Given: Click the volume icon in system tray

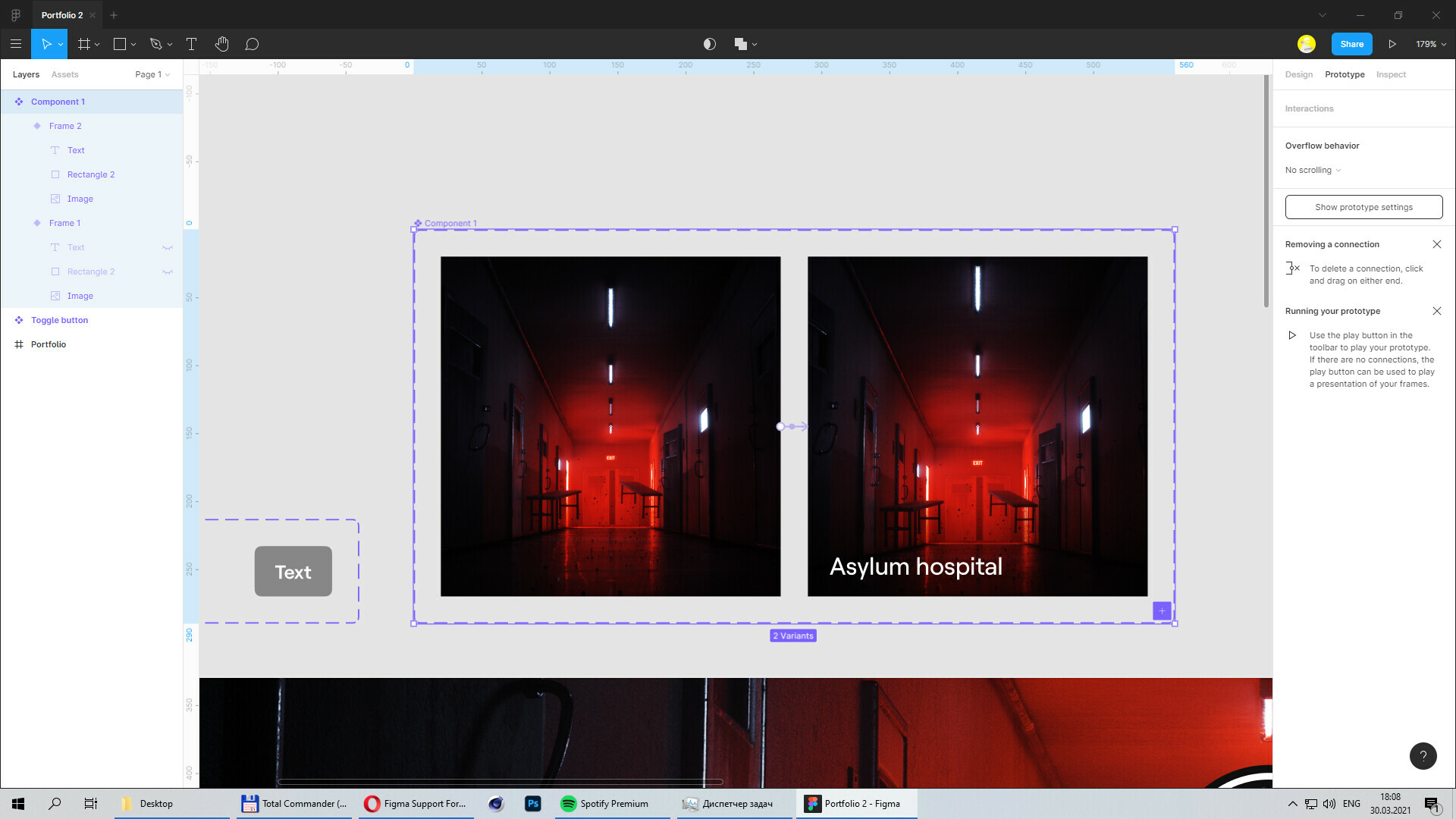Looking at the screenshot, I should (x=1329, y=804).
